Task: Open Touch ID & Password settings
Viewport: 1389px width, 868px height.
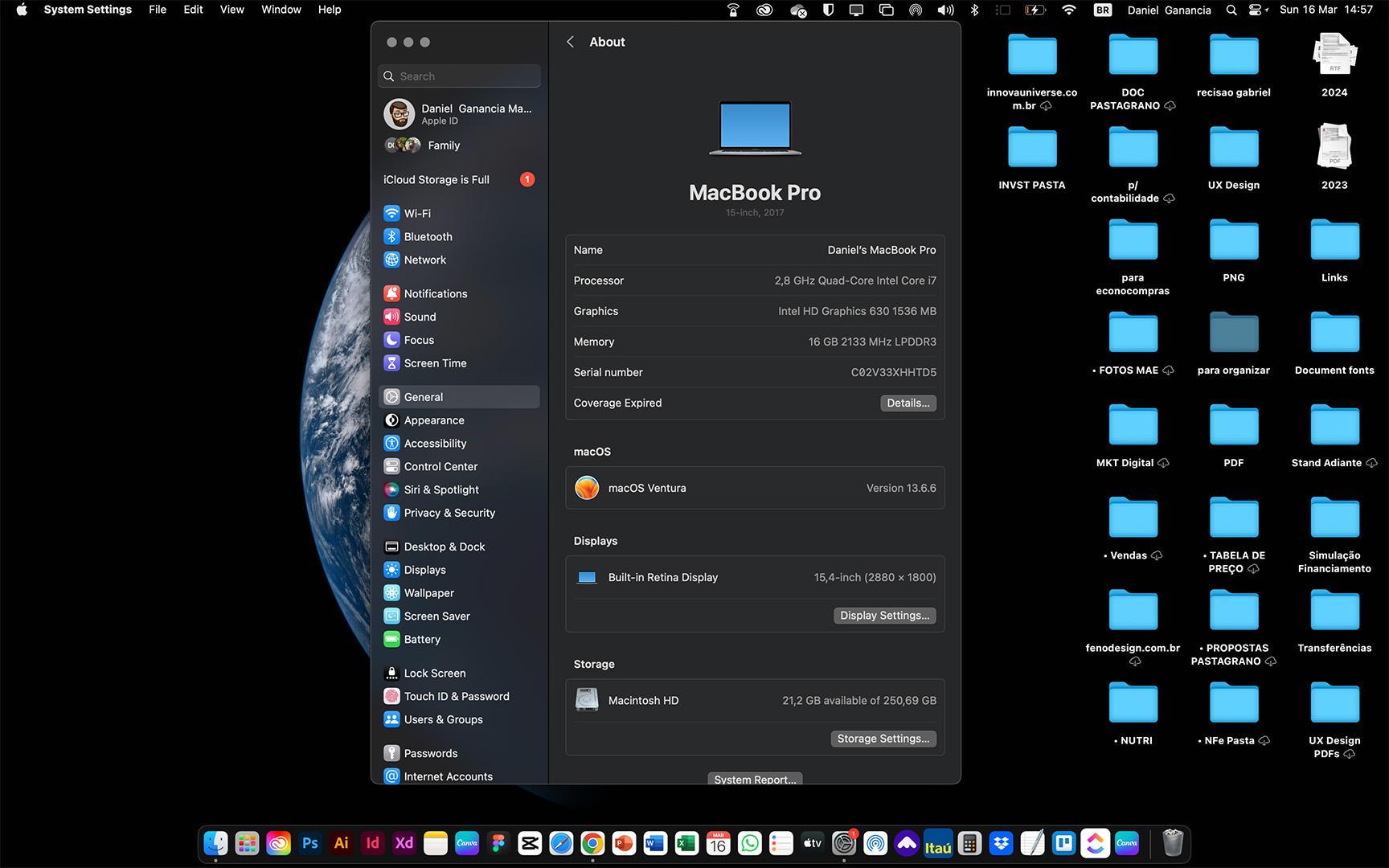Action: (x=459, y=697)
